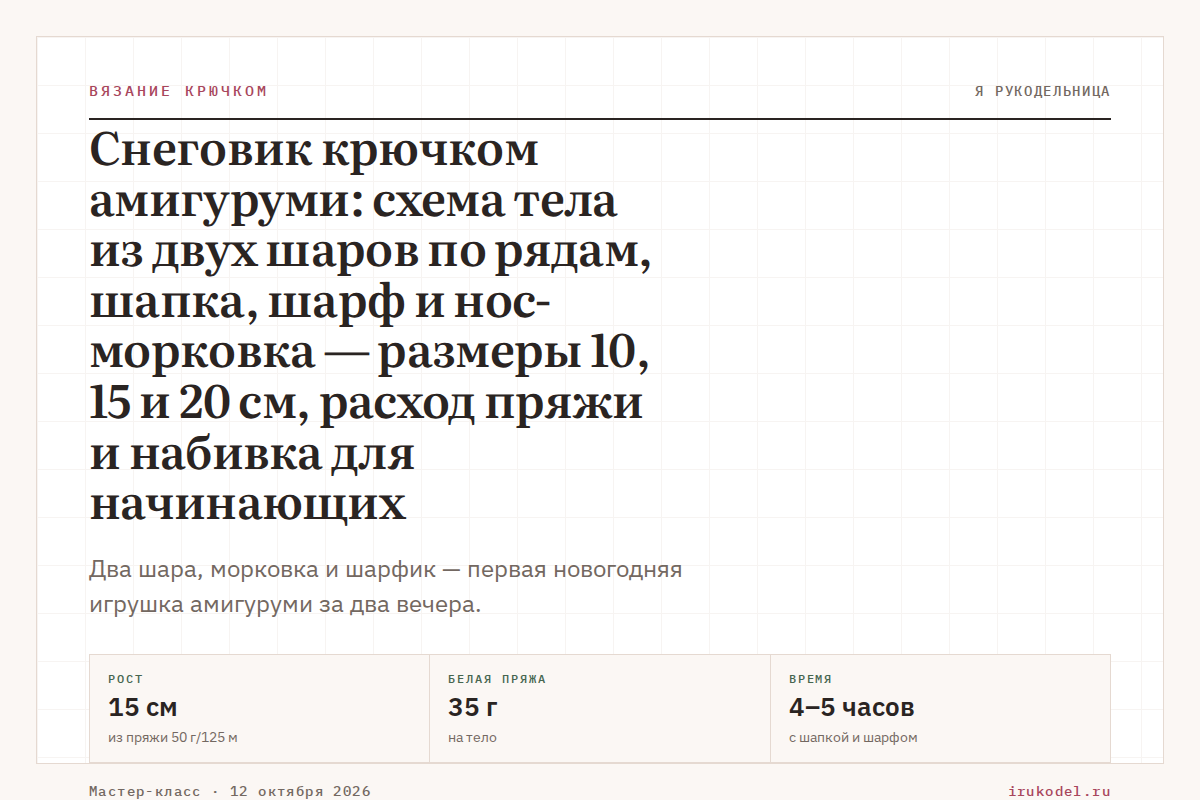Click the 'РОСТ' label in stats

pos(126,679)
